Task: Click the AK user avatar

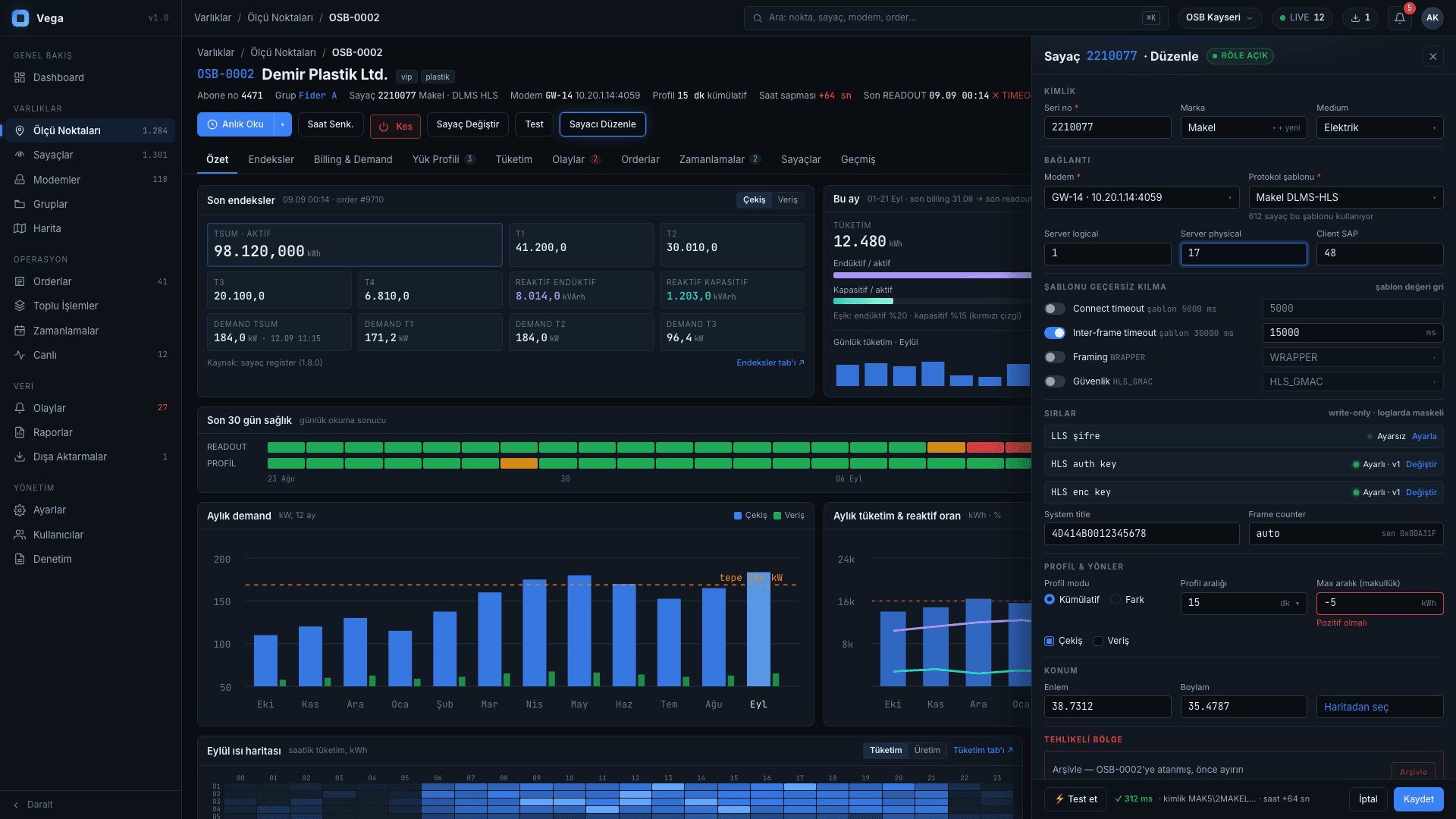Action: coord(1432,17)
